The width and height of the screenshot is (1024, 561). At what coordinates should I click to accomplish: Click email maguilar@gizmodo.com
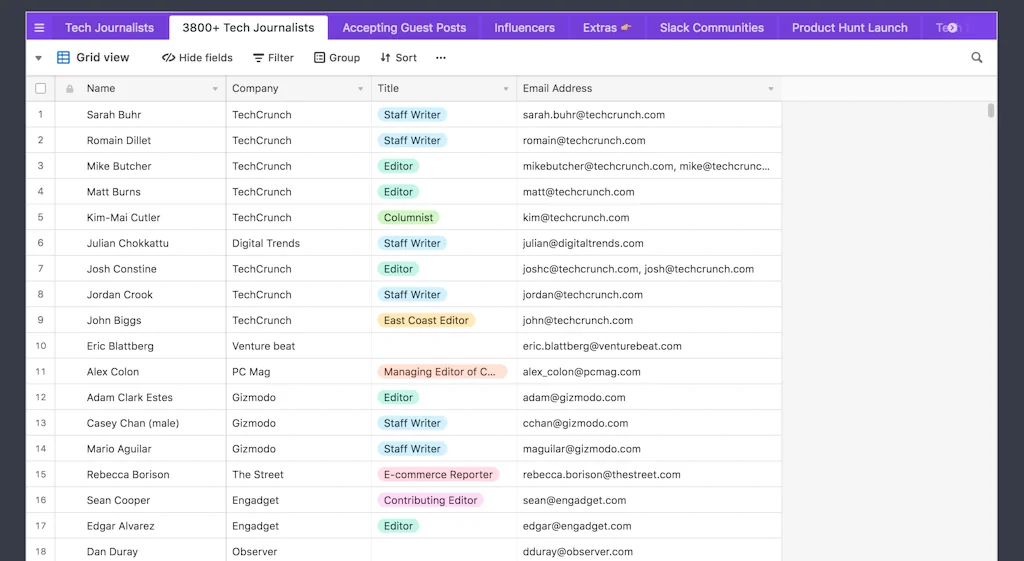581,449
